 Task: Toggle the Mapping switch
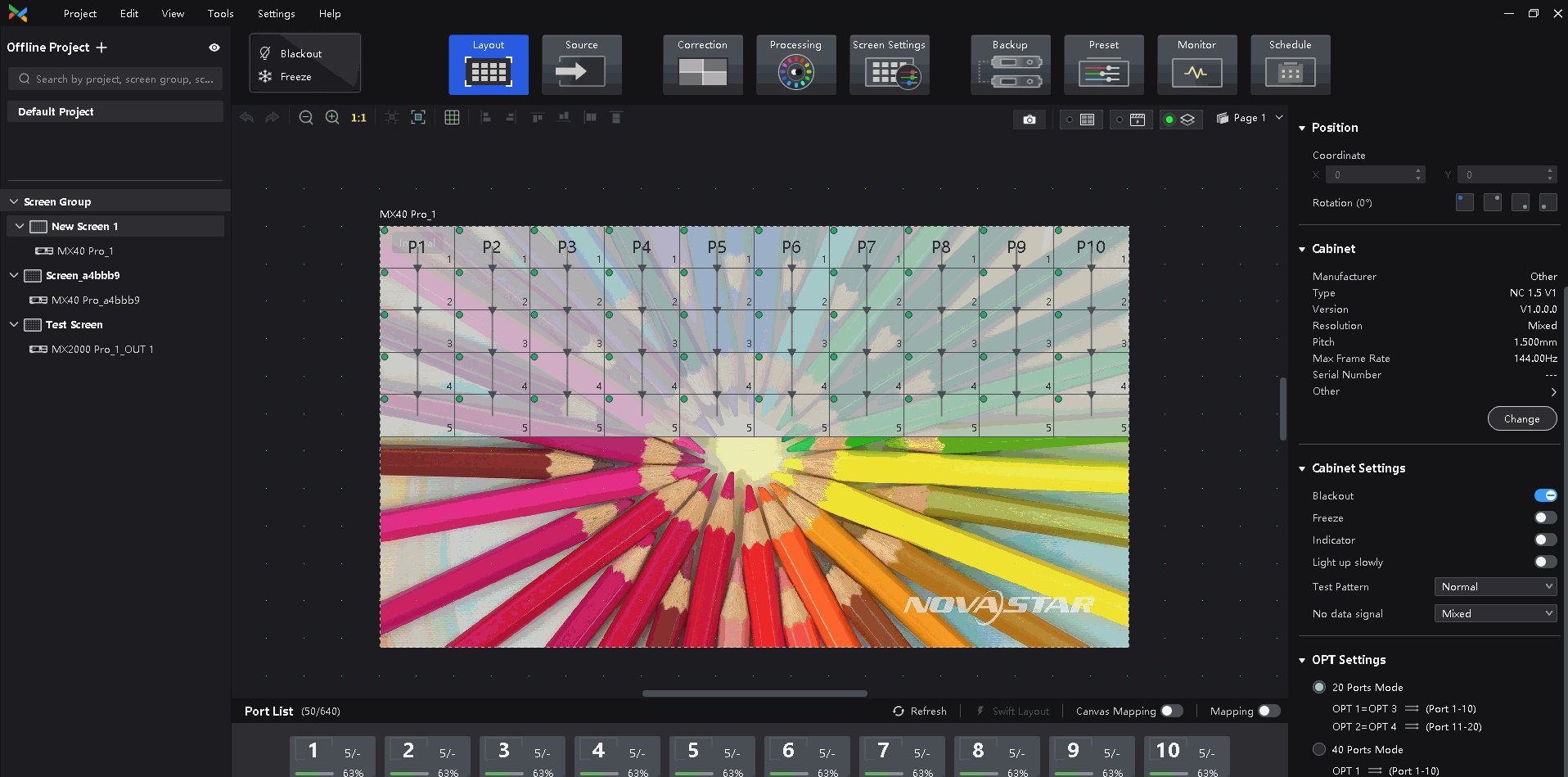[1269, 711]
